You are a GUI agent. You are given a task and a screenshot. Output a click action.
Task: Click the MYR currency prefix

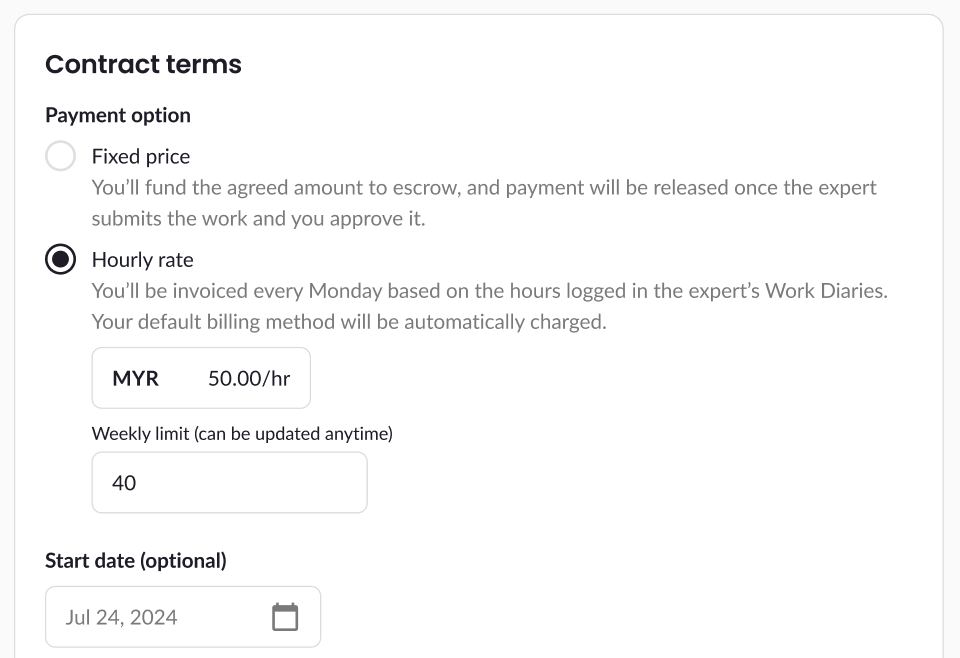pyautogui.click(x=135, y=379)
